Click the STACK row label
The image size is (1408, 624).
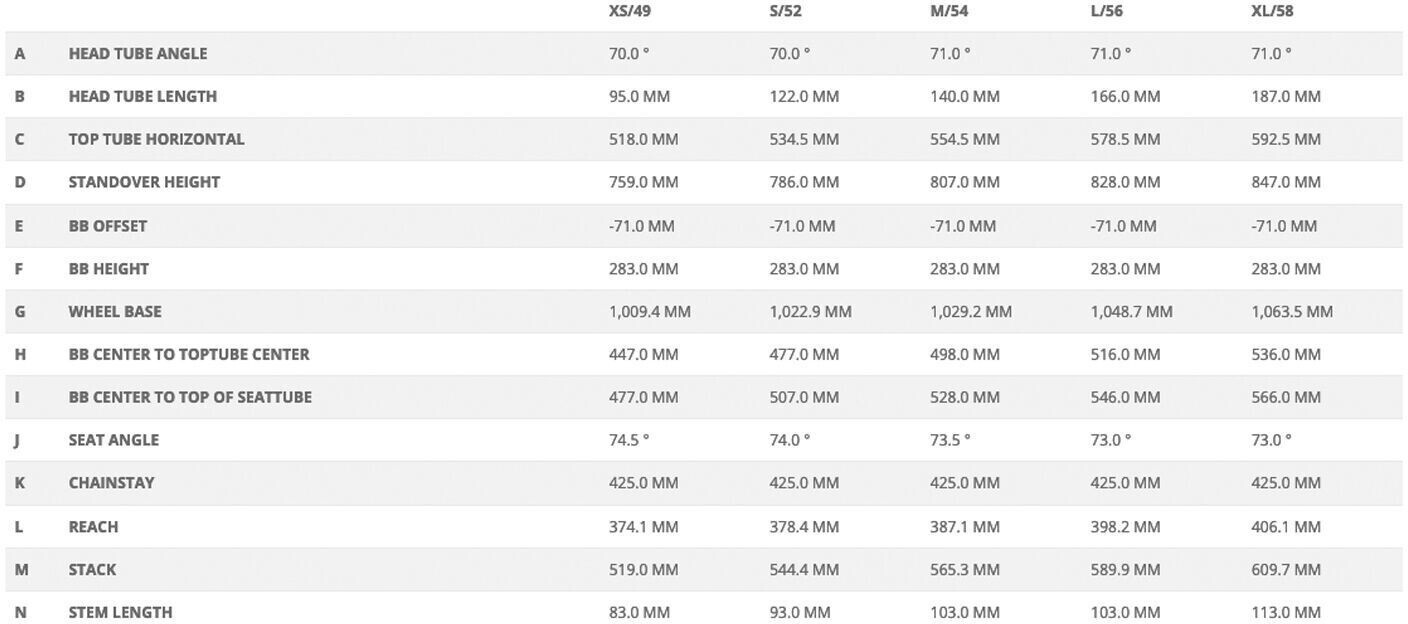coord(92,570)
